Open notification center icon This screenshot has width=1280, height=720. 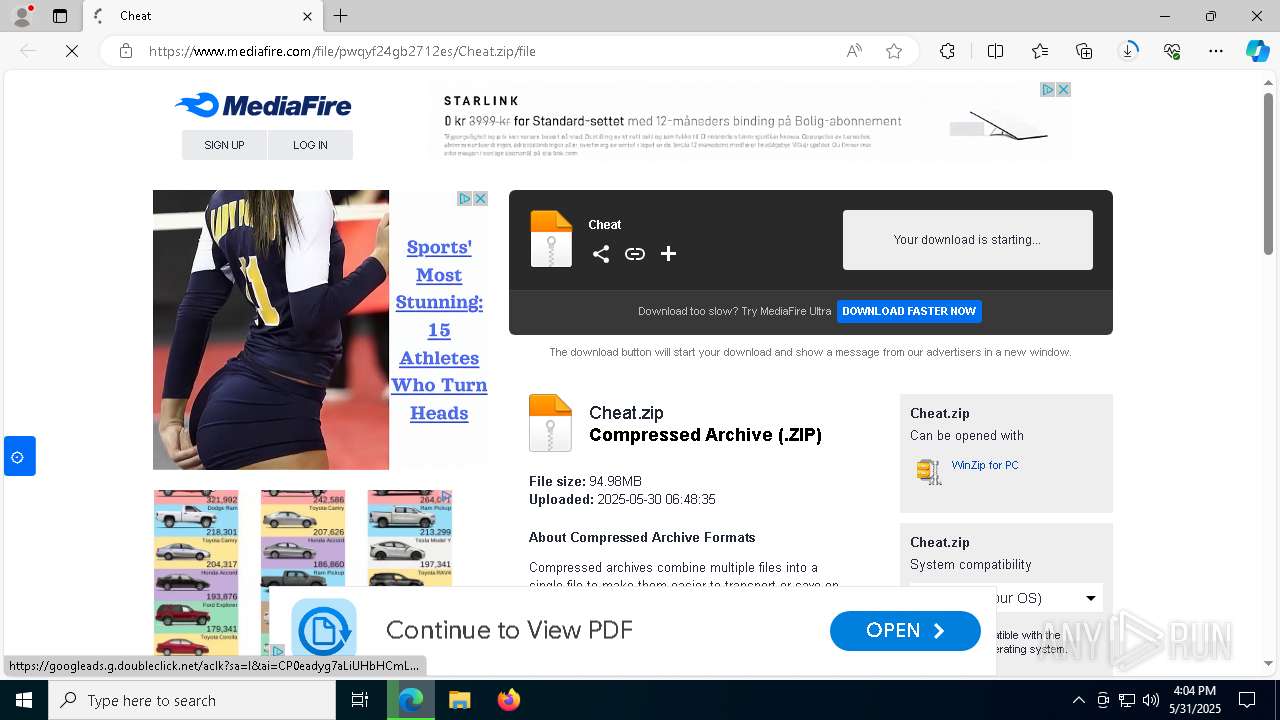tap(1247, 700)
